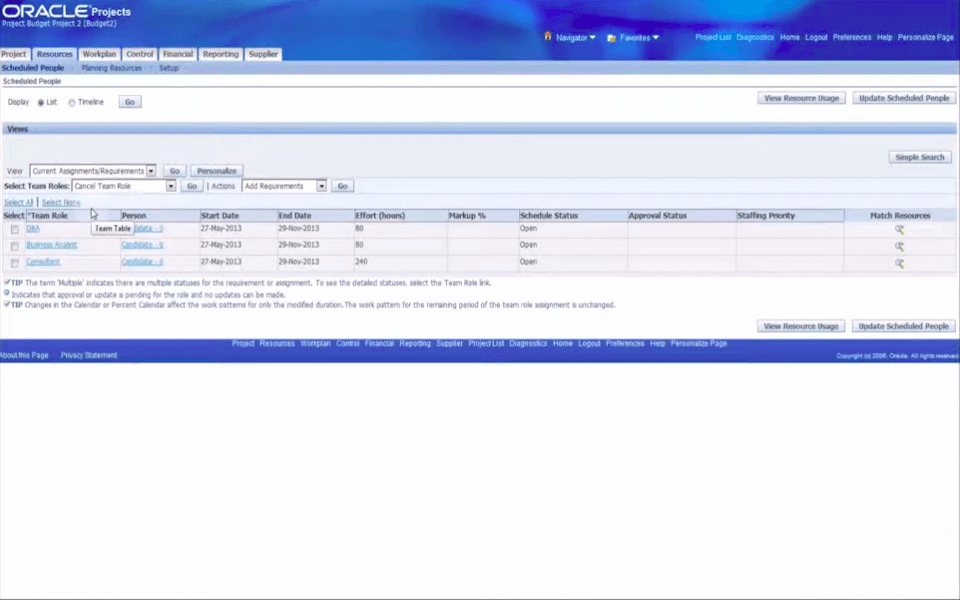Click checkmark icon beside Calendar changes tip

[x=8, y=305]
